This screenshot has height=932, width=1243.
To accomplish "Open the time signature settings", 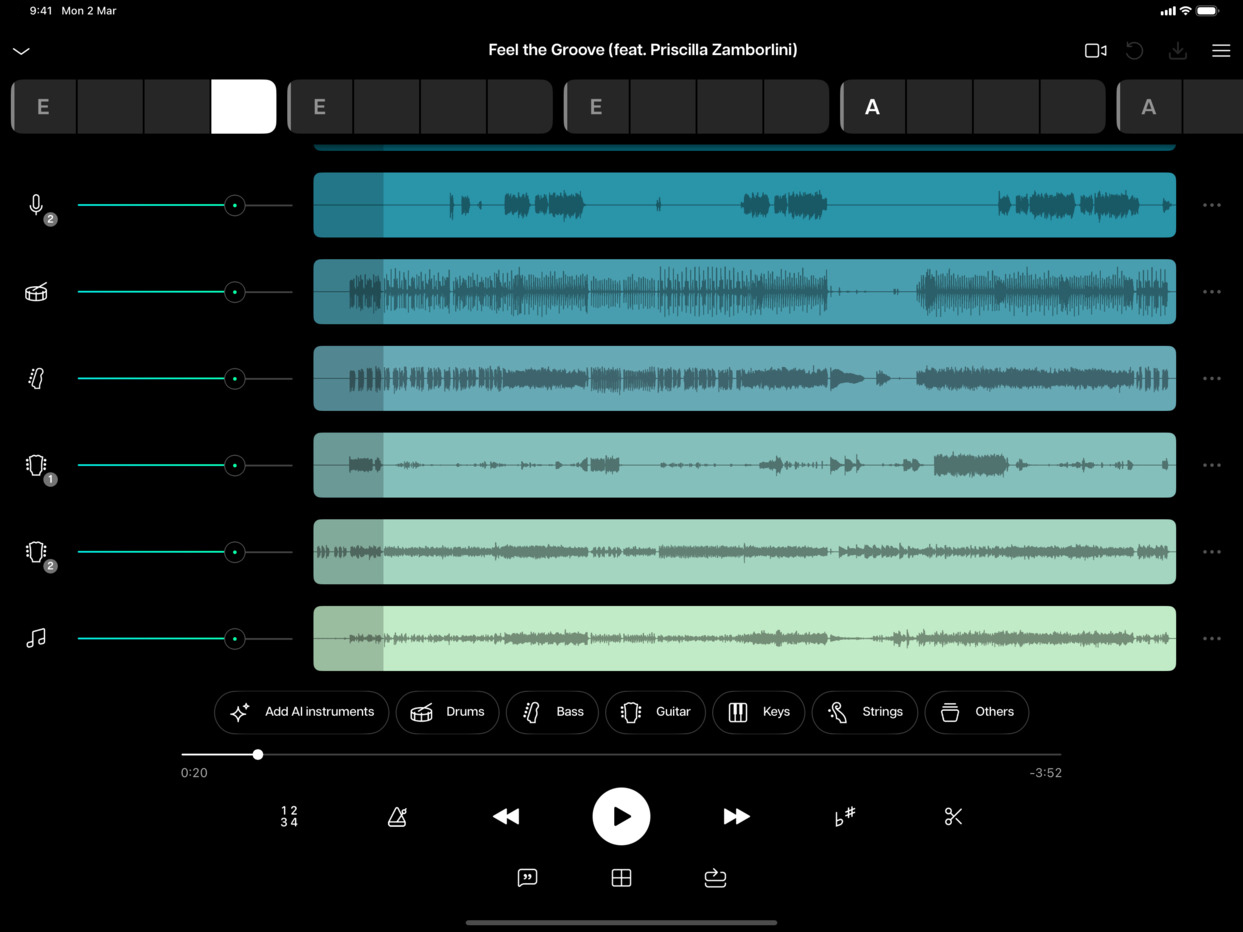I will pyautogui.click(x=288, y=816).
